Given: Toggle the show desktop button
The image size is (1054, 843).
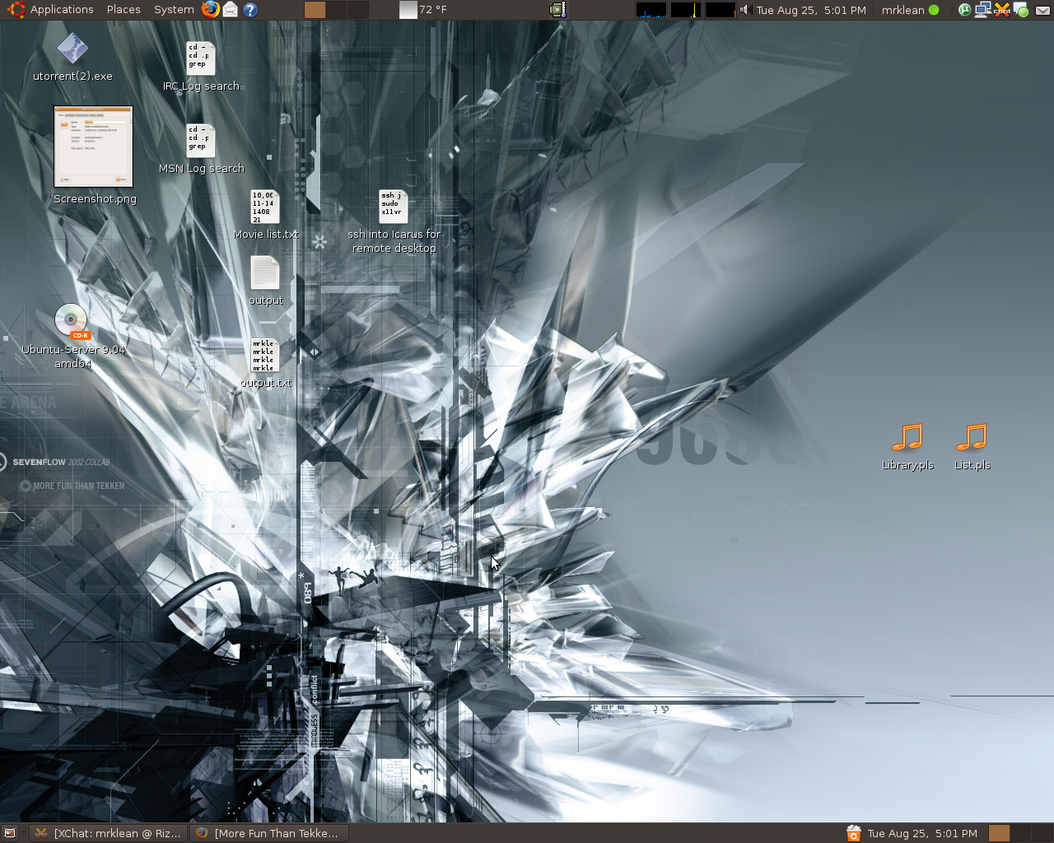Looking at the screenshot, I should click(10, 833).
